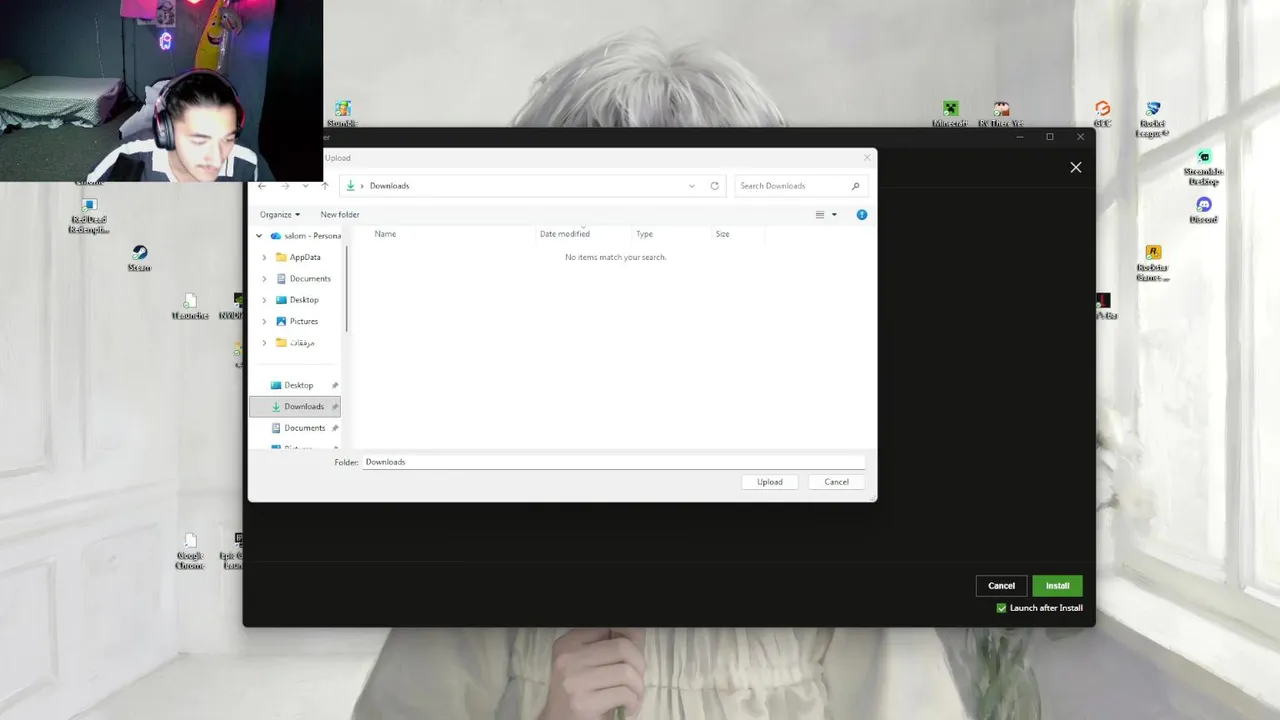Click the Upload button

point(769,482)
